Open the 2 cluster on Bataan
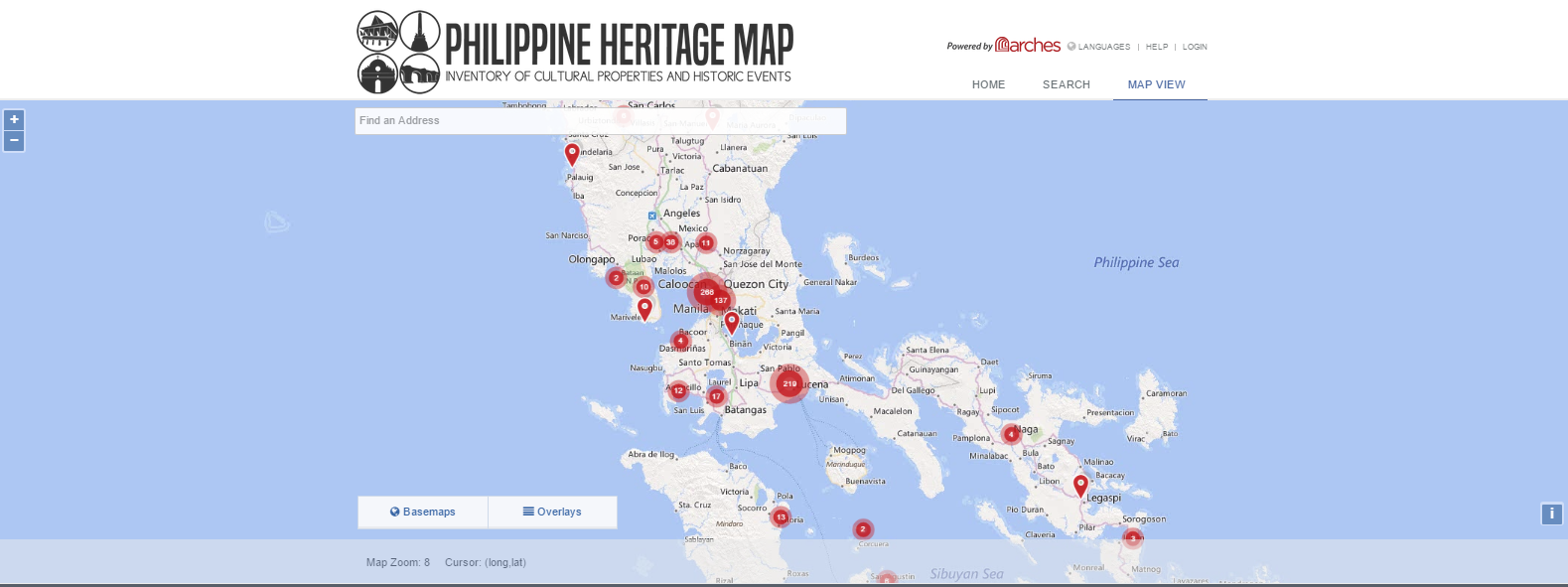This screenshot has width=1568, height=587. pos(616,278)
